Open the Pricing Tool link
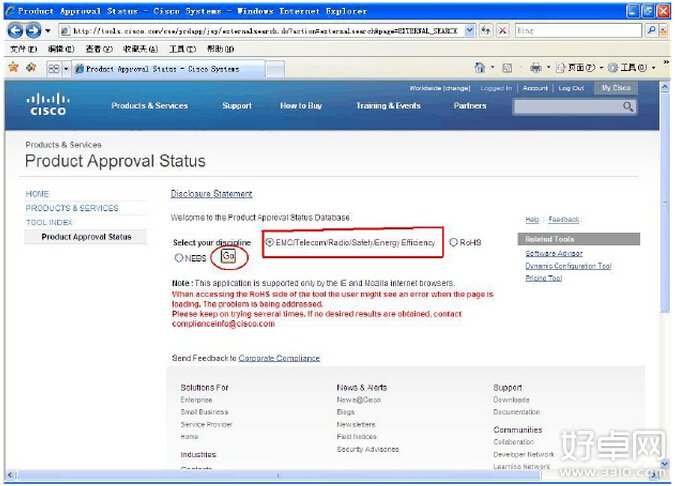Viewport: 675px width, 486px height. click(544, 278)
